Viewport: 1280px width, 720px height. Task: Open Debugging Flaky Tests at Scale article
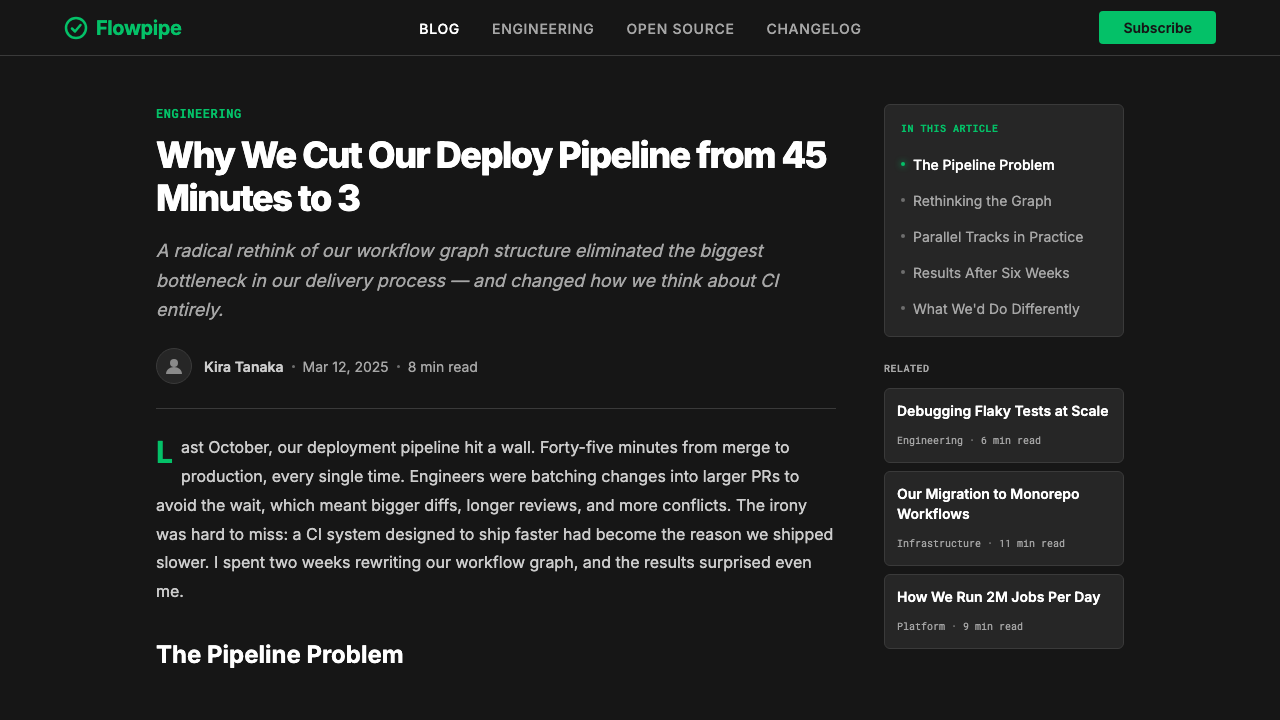1004,425
